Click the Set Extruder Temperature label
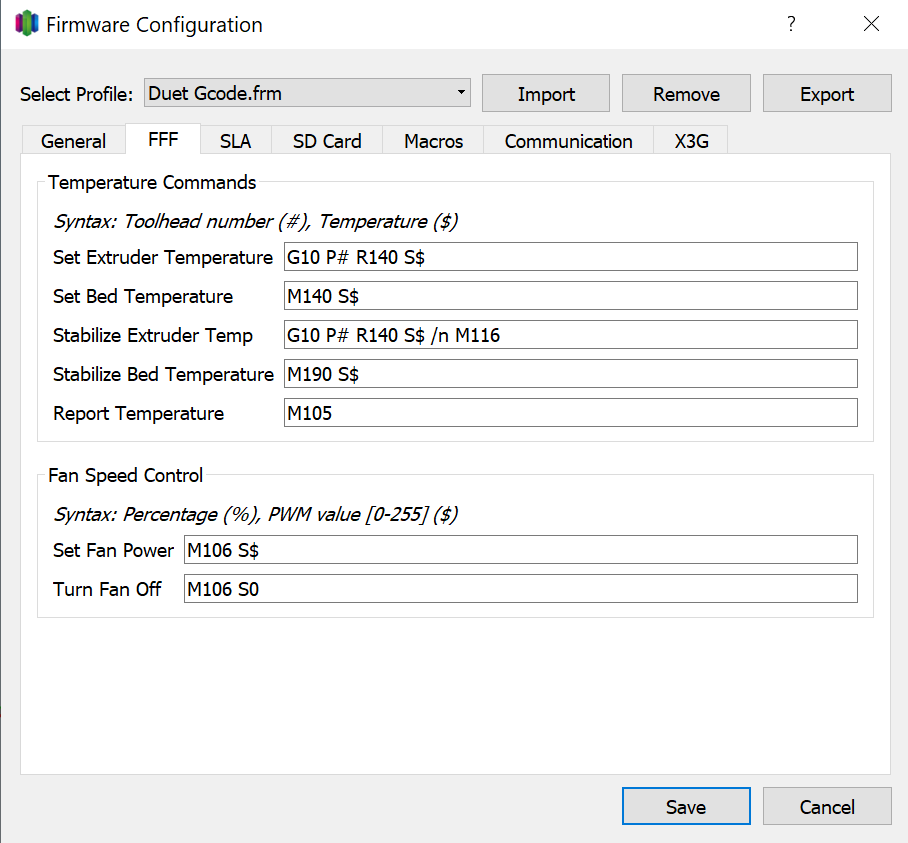908x843 pixels. (x=163, y=257)
